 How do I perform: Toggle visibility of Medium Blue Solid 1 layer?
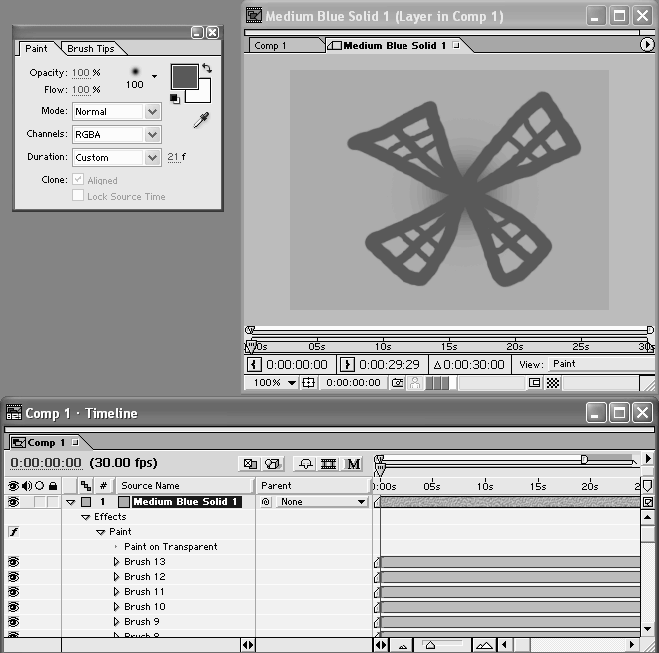click(x=13, y=502)
